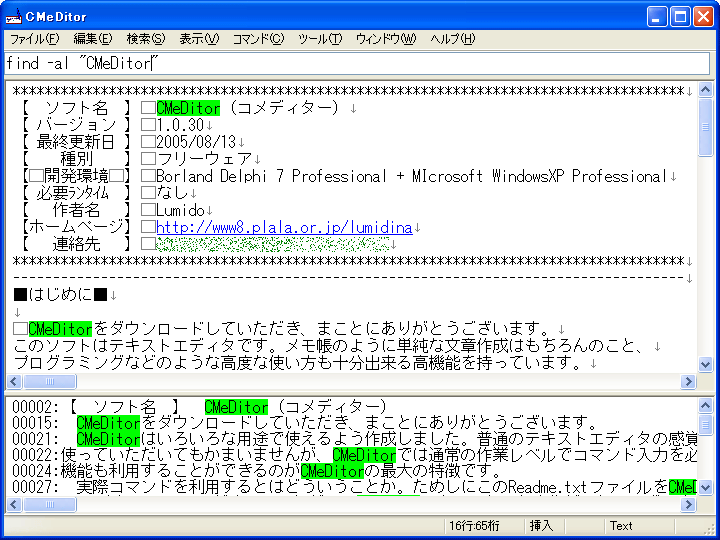Click version text 1.0.30

pos(180,125)
